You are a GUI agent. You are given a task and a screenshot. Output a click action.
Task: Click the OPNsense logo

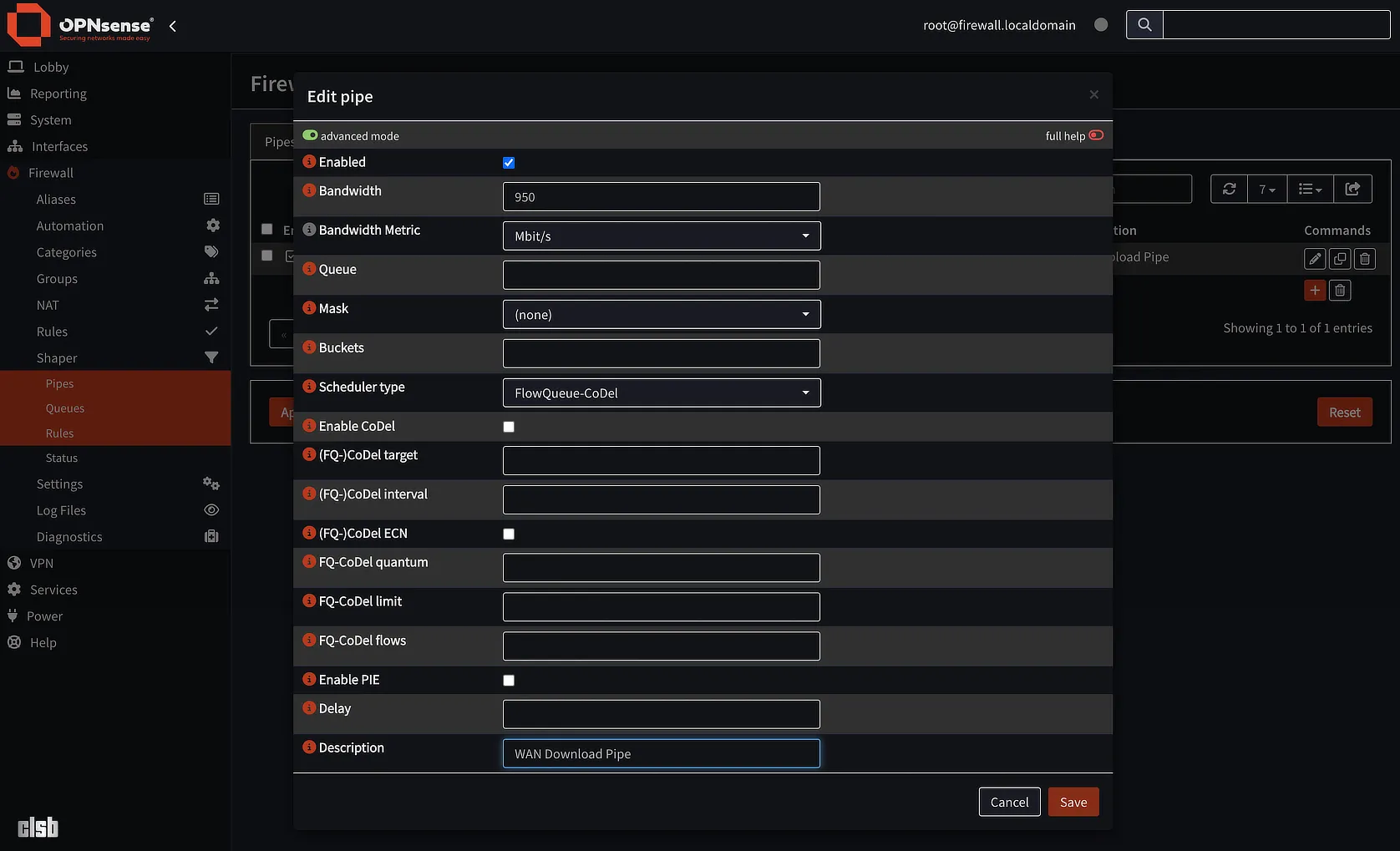(80, 25)
